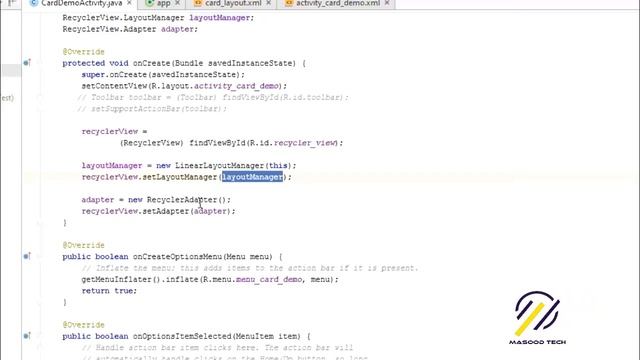The height and width of the screenshot is (360, 640).
Task: Click RecyclerAdapter() constructor call
Action: coord(186,200)
